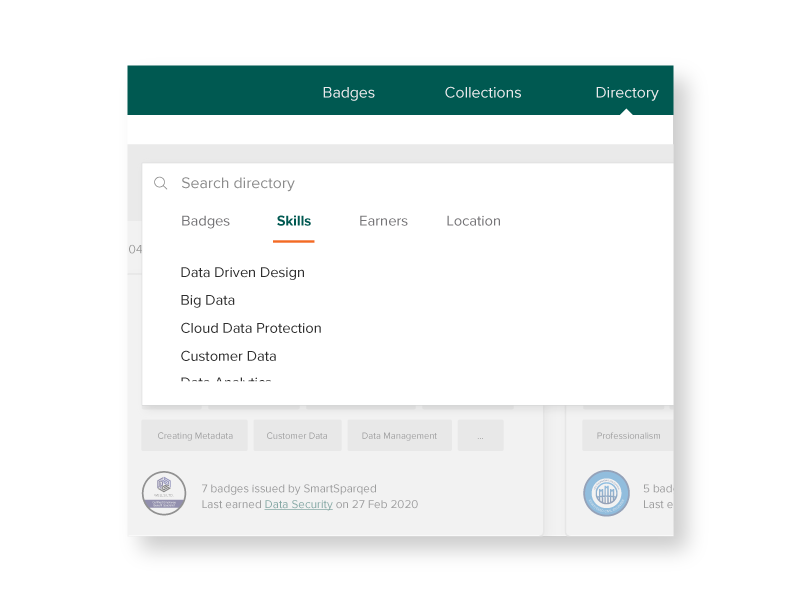Click the Customer Data skill tag
800x600 pixels.
point(297,435)
